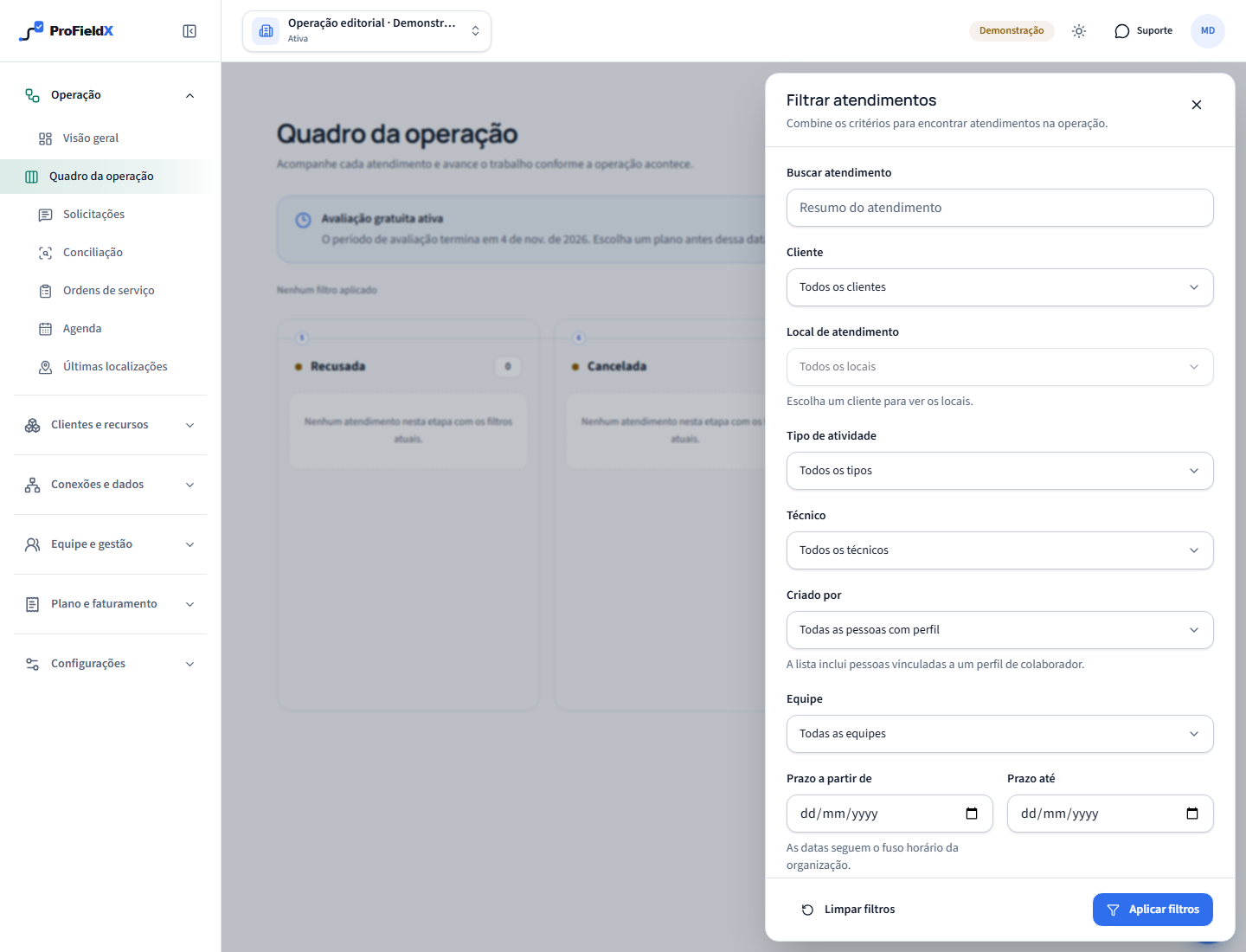Open the Equipe dropdown
The image size is (1246, 952).
[x=1000, y=734]
